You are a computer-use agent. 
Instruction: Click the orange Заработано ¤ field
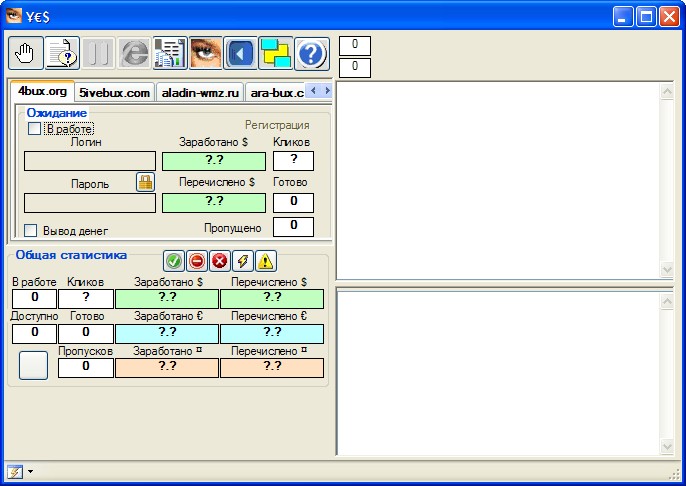coord(167,368)
